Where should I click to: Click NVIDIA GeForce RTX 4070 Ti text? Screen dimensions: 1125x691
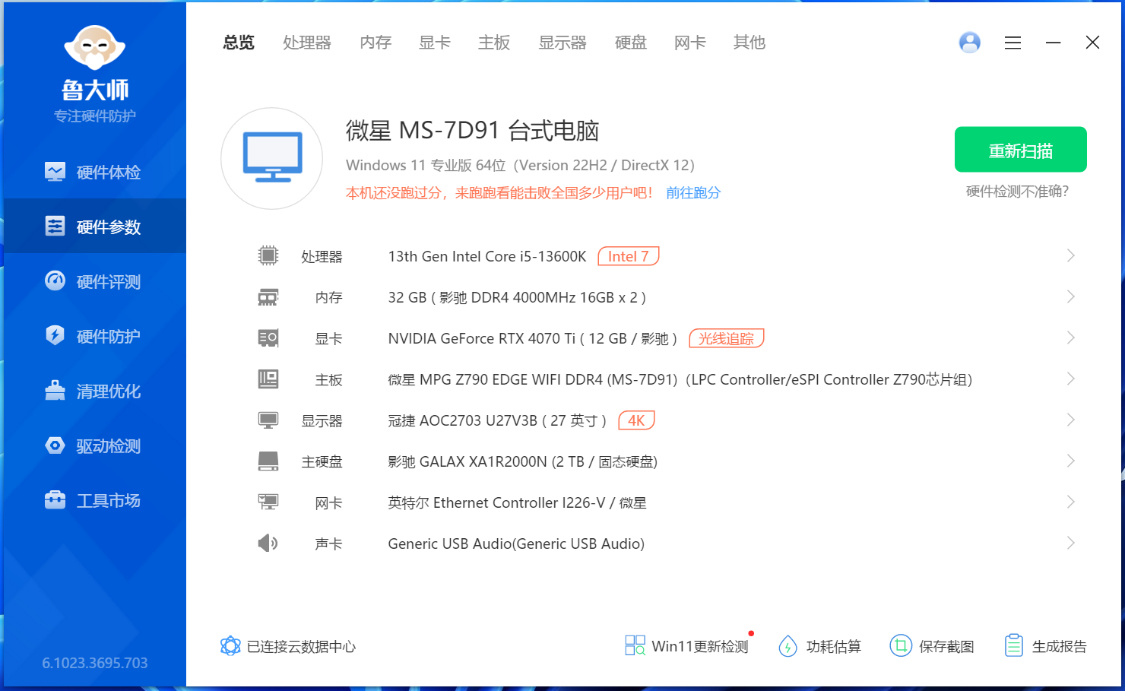533,338
